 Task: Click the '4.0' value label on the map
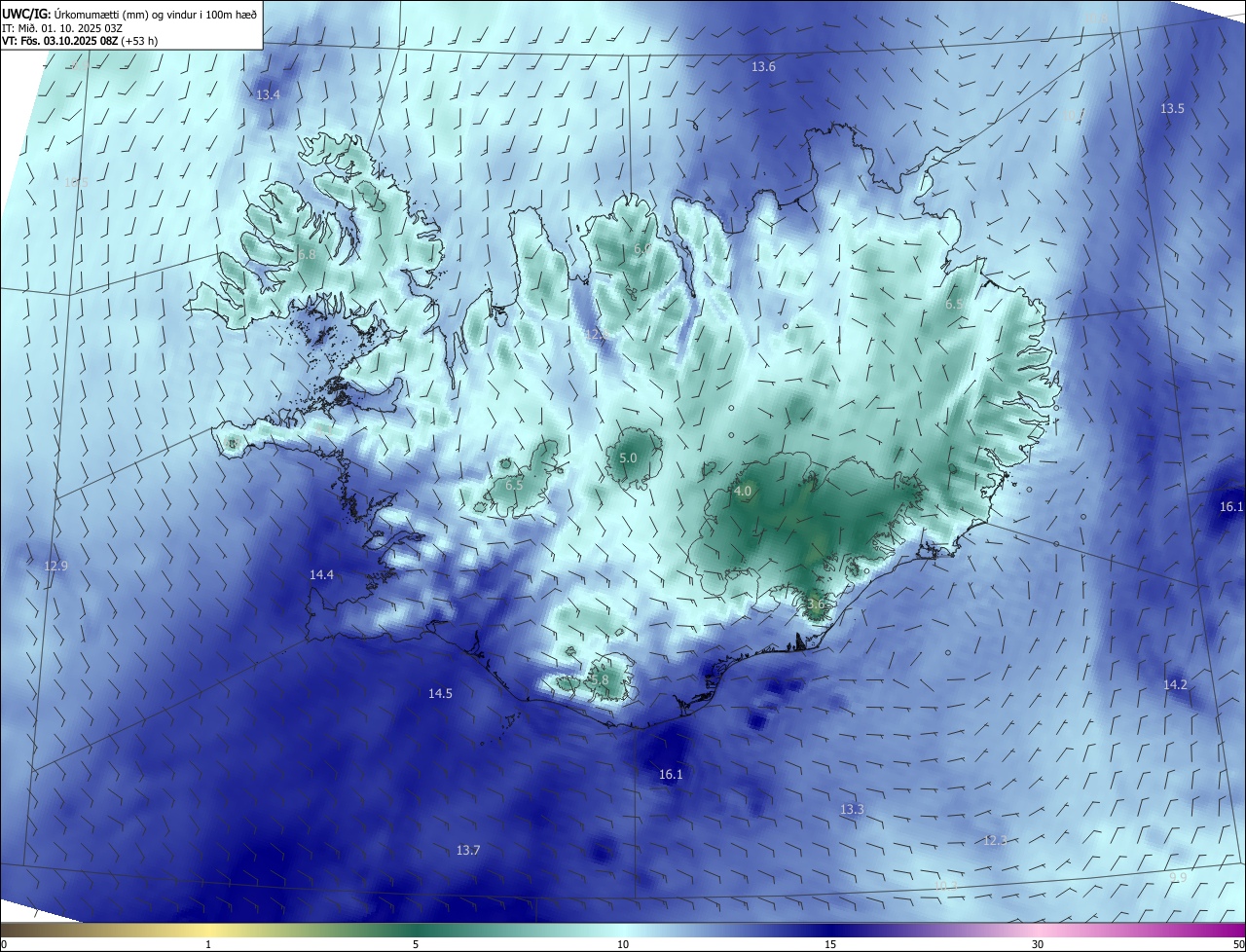coord(743,492)
